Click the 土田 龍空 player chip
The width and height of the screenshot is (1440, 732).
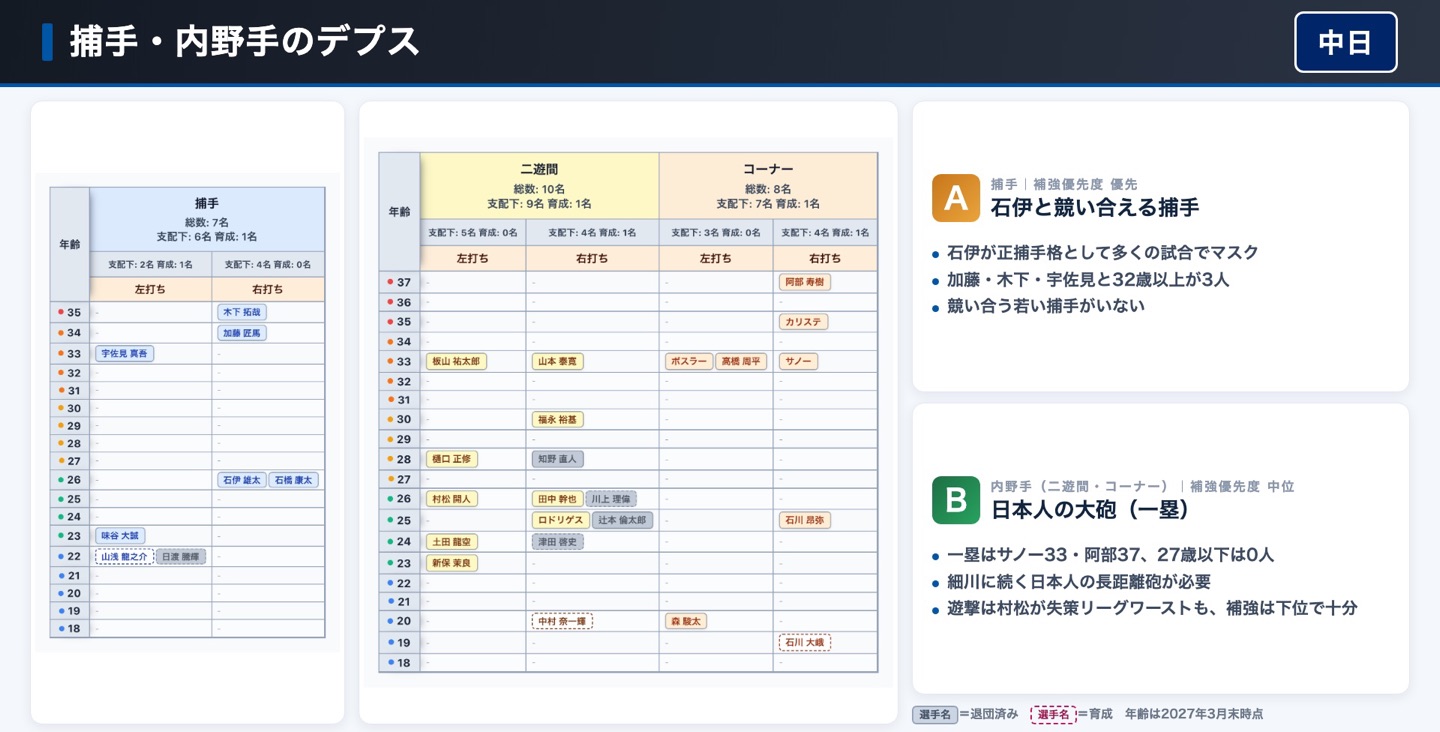tap(452, 542)
